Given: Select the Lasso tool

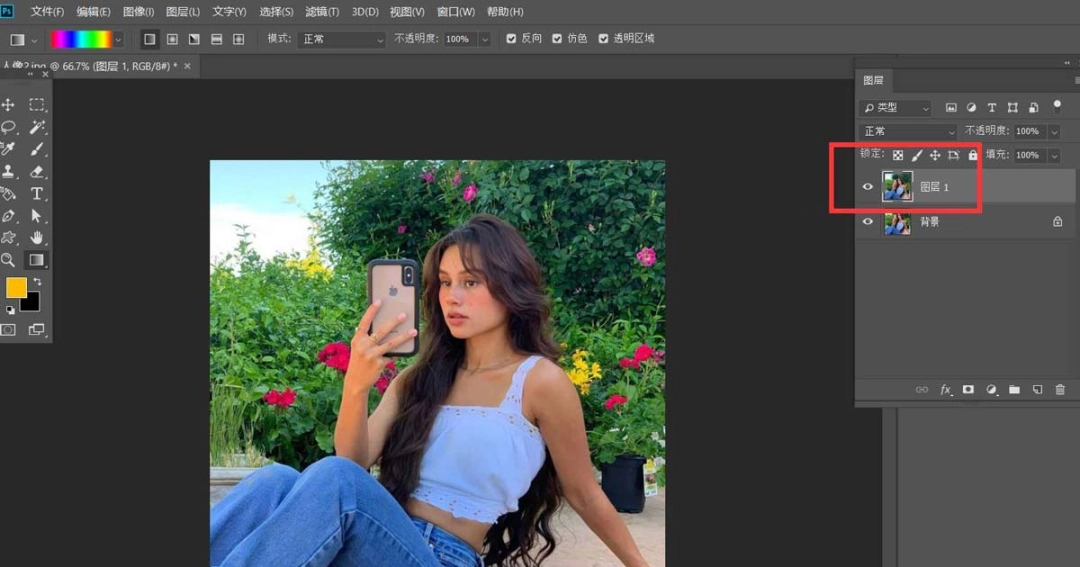Looking at the screenshot, I should tap(8, 127).
